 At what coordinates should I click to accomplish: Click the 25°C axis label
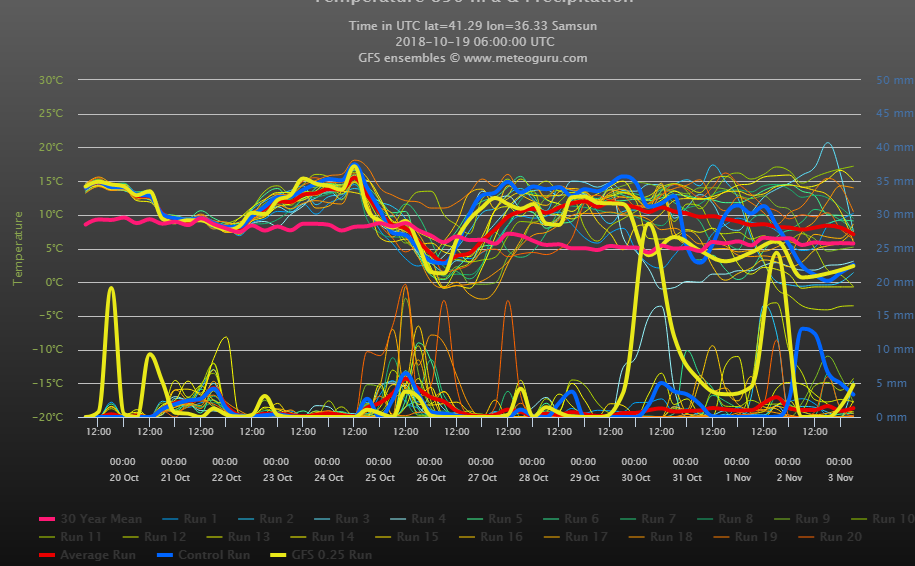pos(51,113)
